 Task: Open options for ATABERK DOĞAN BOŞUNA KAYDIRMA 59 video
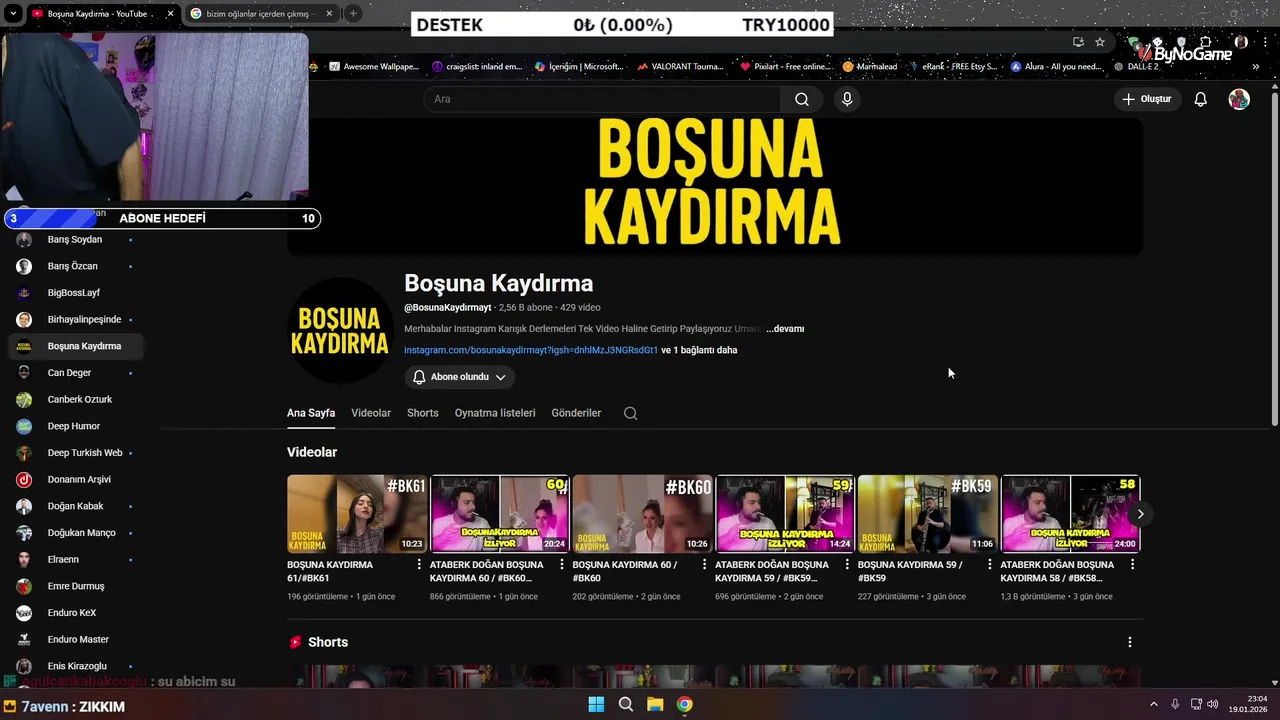pos(847,565)
